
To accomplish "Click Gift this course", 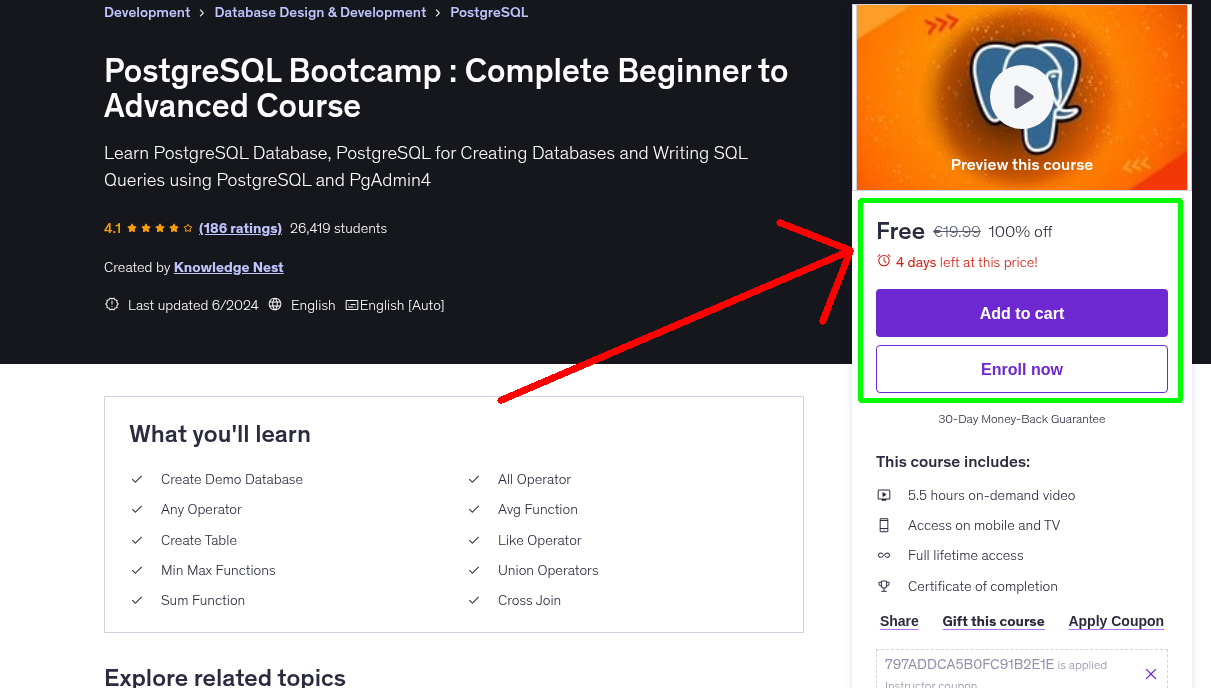I will [993, 621].
